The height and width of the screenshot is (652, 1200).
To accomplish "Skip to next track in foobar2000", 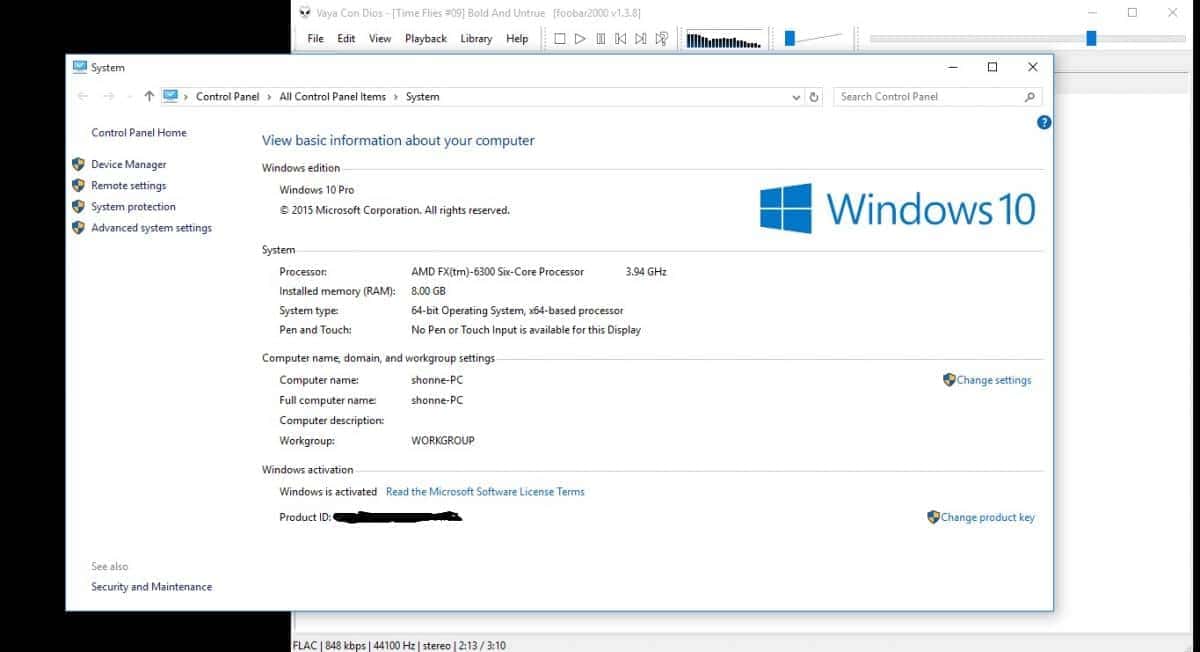I will tap(641, 39).
